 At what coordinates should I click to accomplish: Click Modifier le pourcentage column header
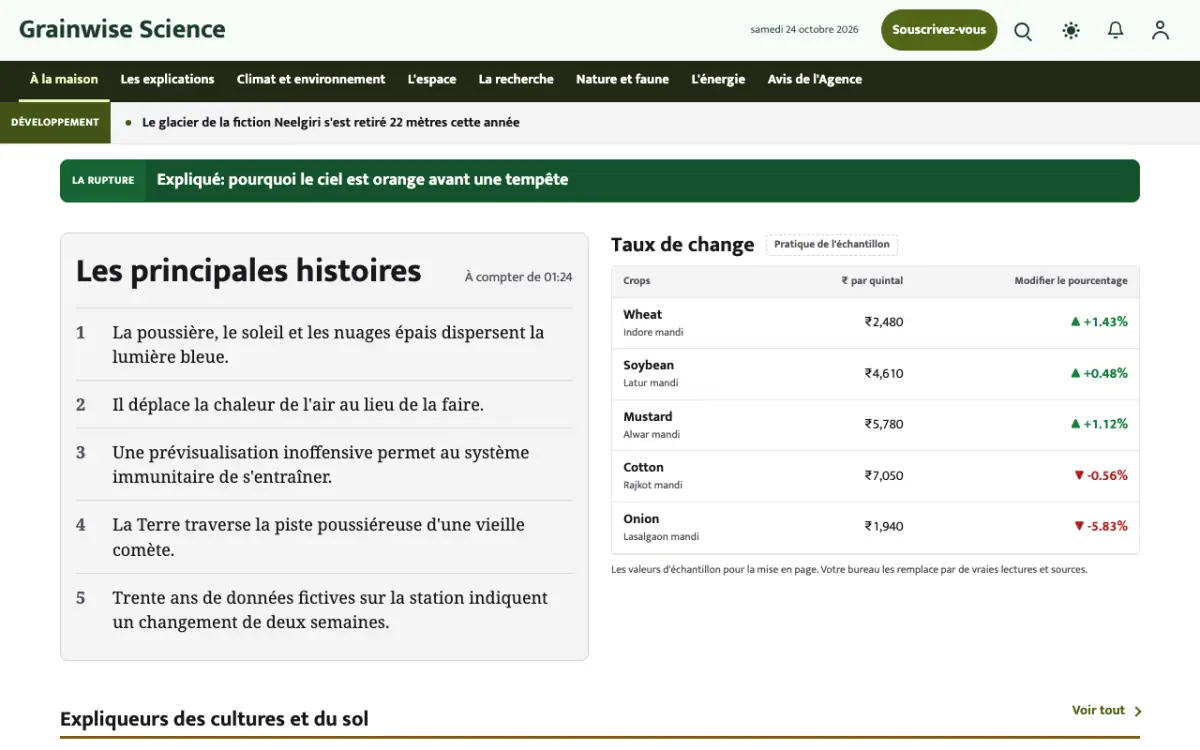1071,281
